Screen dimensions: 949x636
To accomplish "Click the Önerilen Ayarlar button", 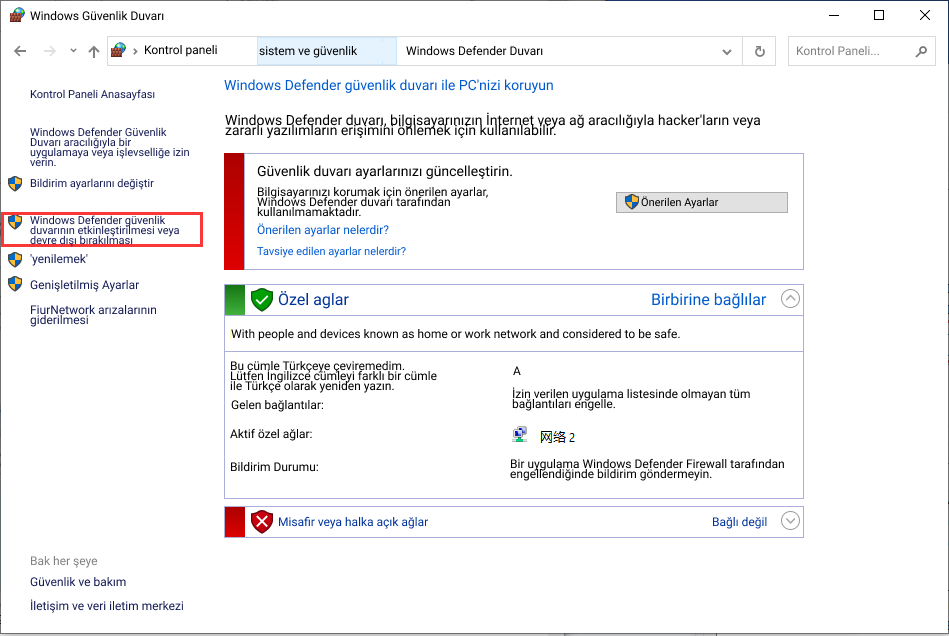I will [702, 202].
